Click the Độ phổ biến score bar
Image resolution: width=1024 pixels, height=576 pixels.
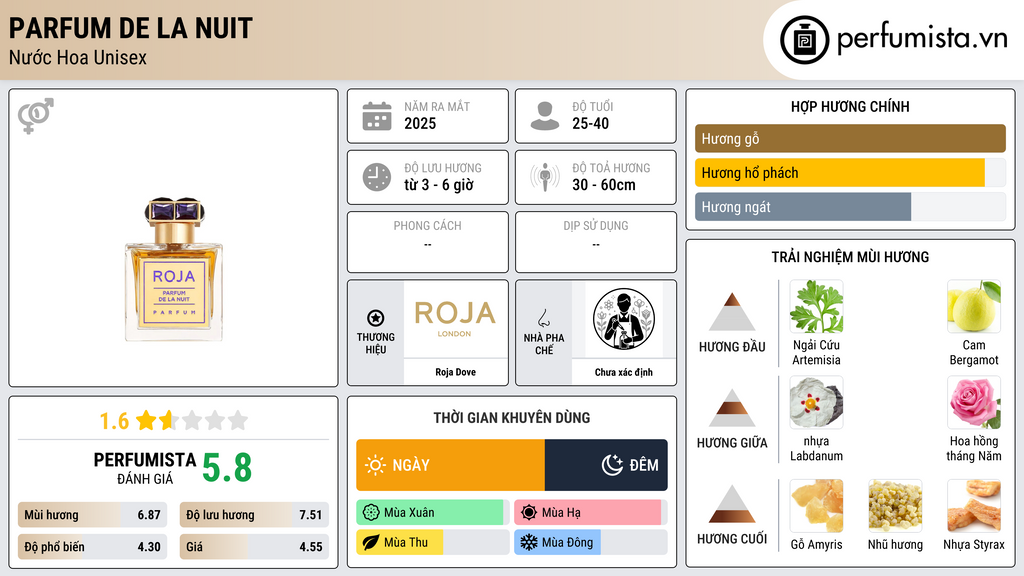tap(92, 547)
